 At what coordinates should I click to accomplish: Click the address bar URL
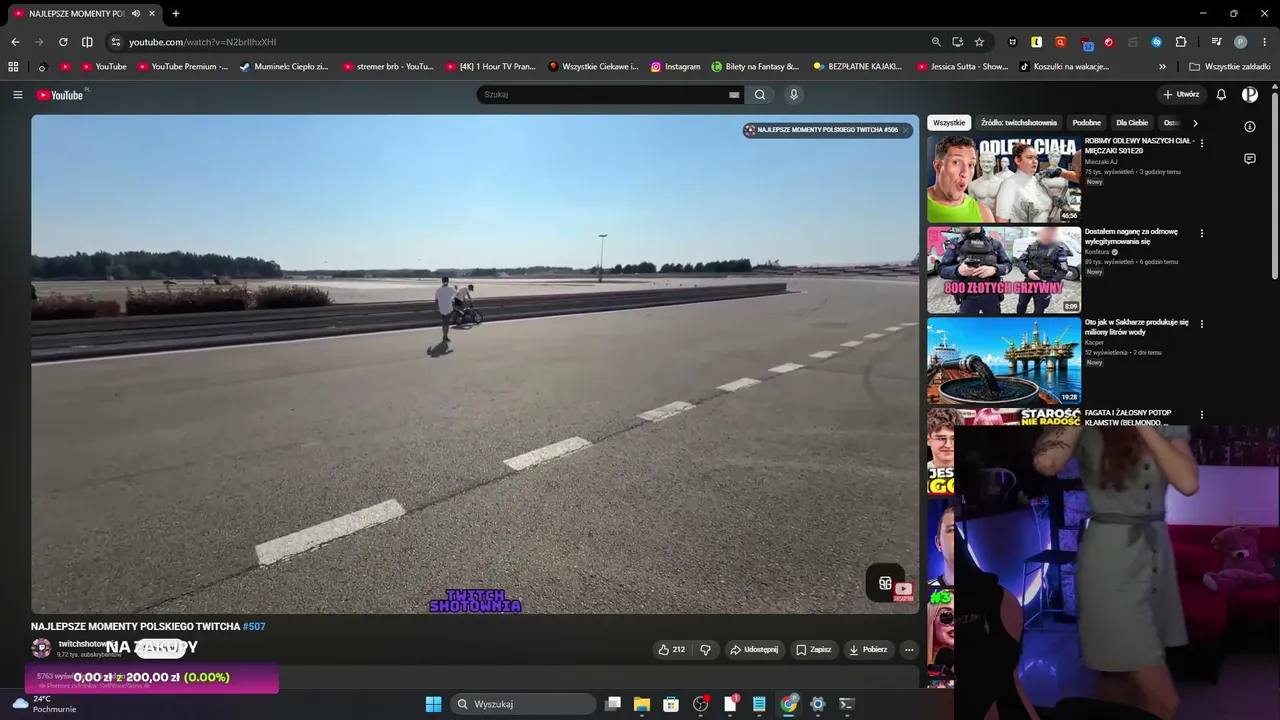202,42
